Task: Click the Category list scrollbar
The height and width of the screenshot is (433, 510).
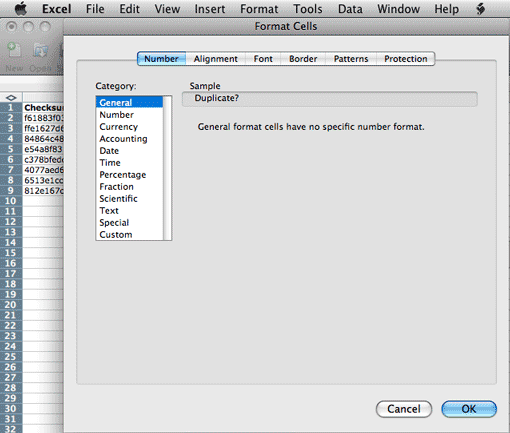Action: [x=167, y=168]
